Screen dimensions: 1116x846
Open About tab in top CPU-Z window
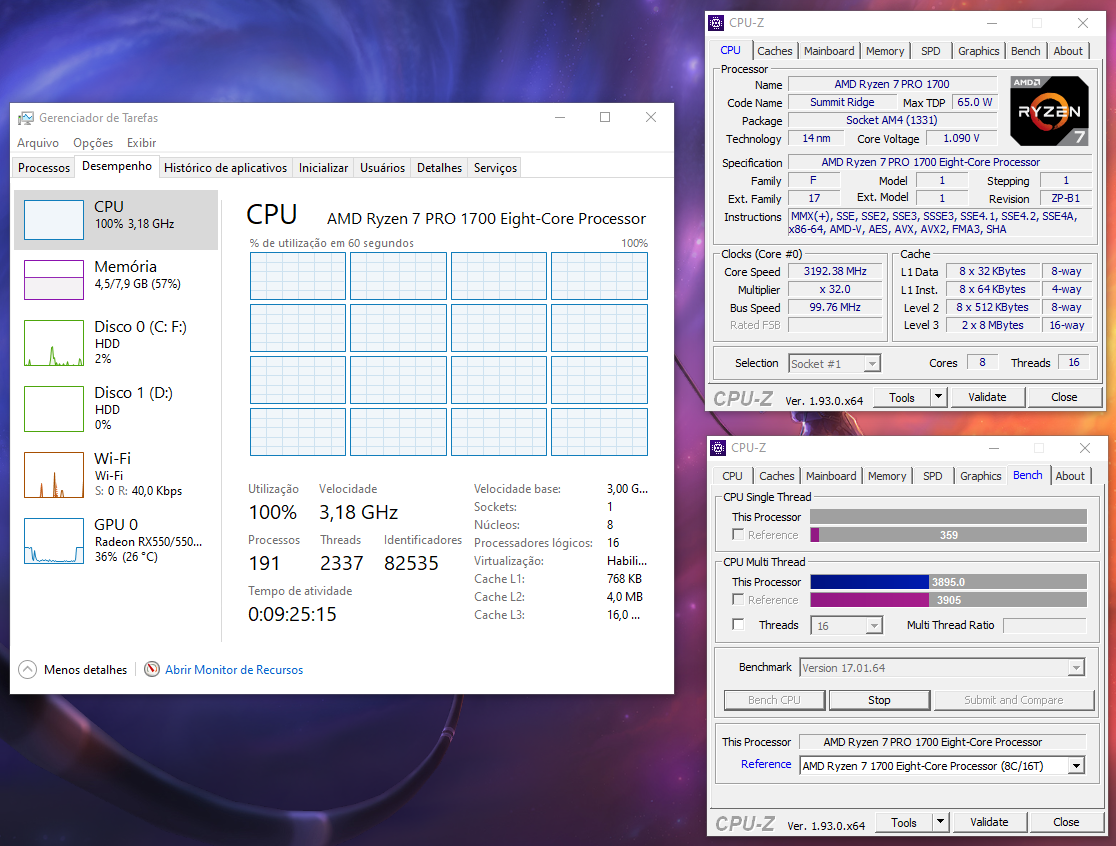click(1068, 51)
